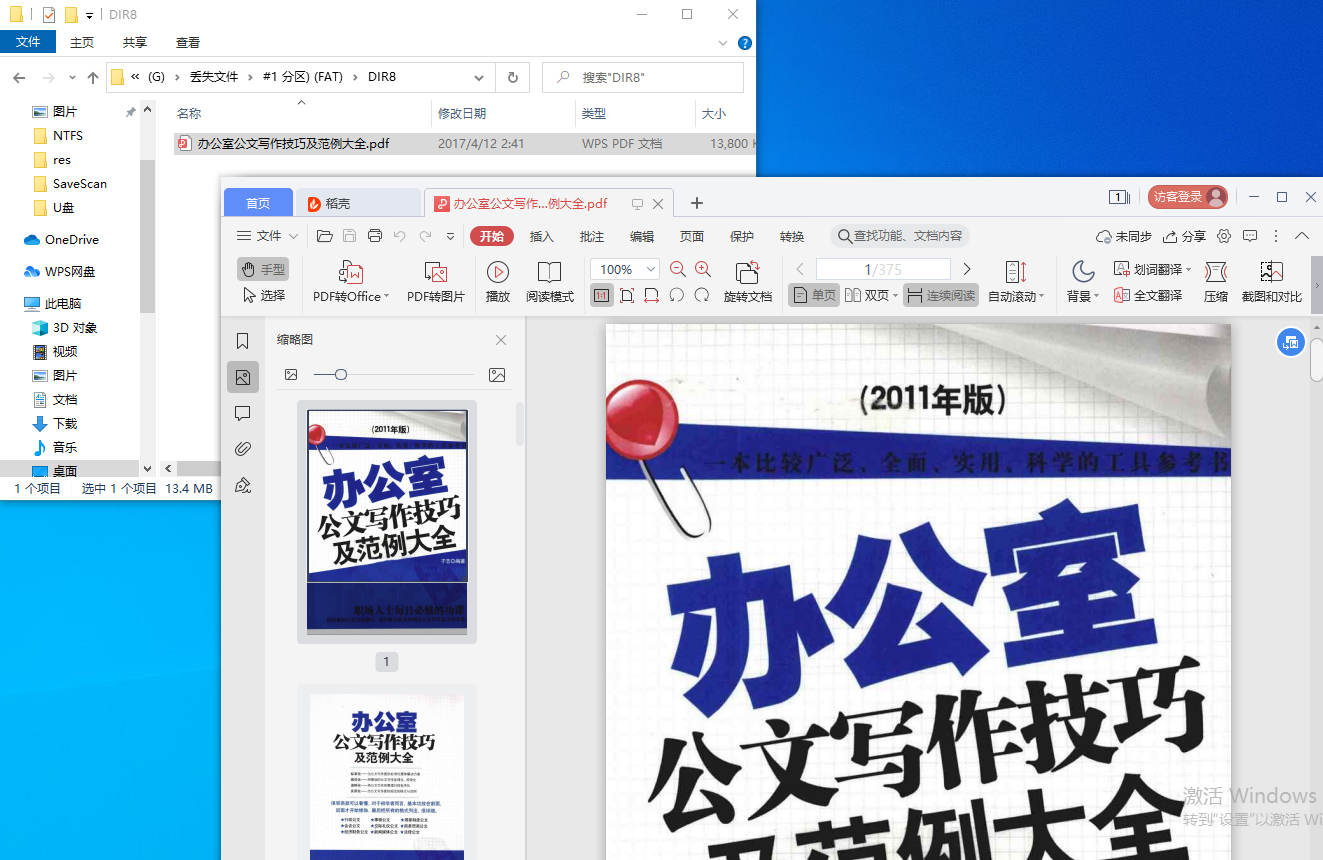Screen dimensions: 1323x860
Task: Click the 旋转文档 rotate document icon
Action: pos(747,281)
